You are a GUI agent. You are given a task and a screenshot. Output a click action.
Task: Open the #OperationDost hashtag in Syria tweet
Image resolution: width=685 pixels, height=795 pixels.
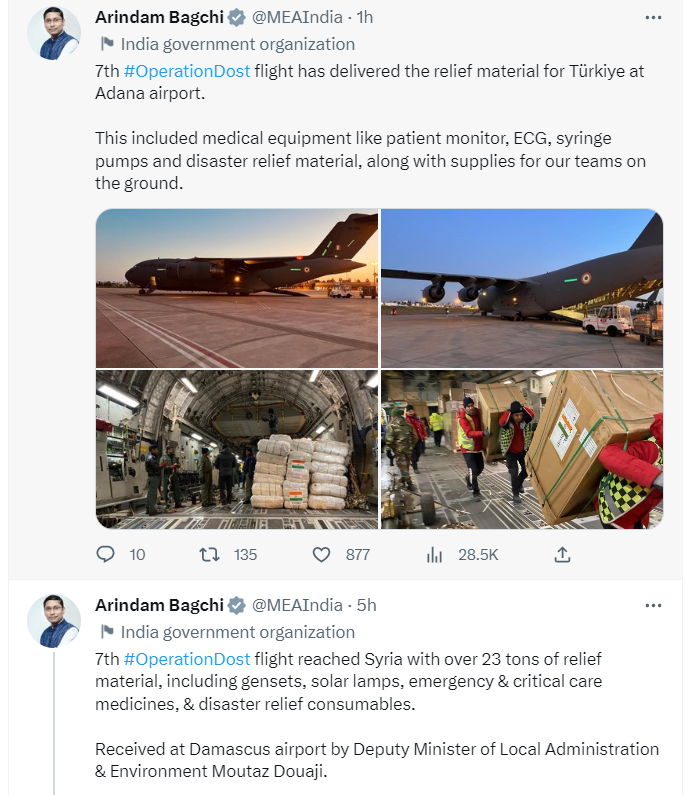186,659
